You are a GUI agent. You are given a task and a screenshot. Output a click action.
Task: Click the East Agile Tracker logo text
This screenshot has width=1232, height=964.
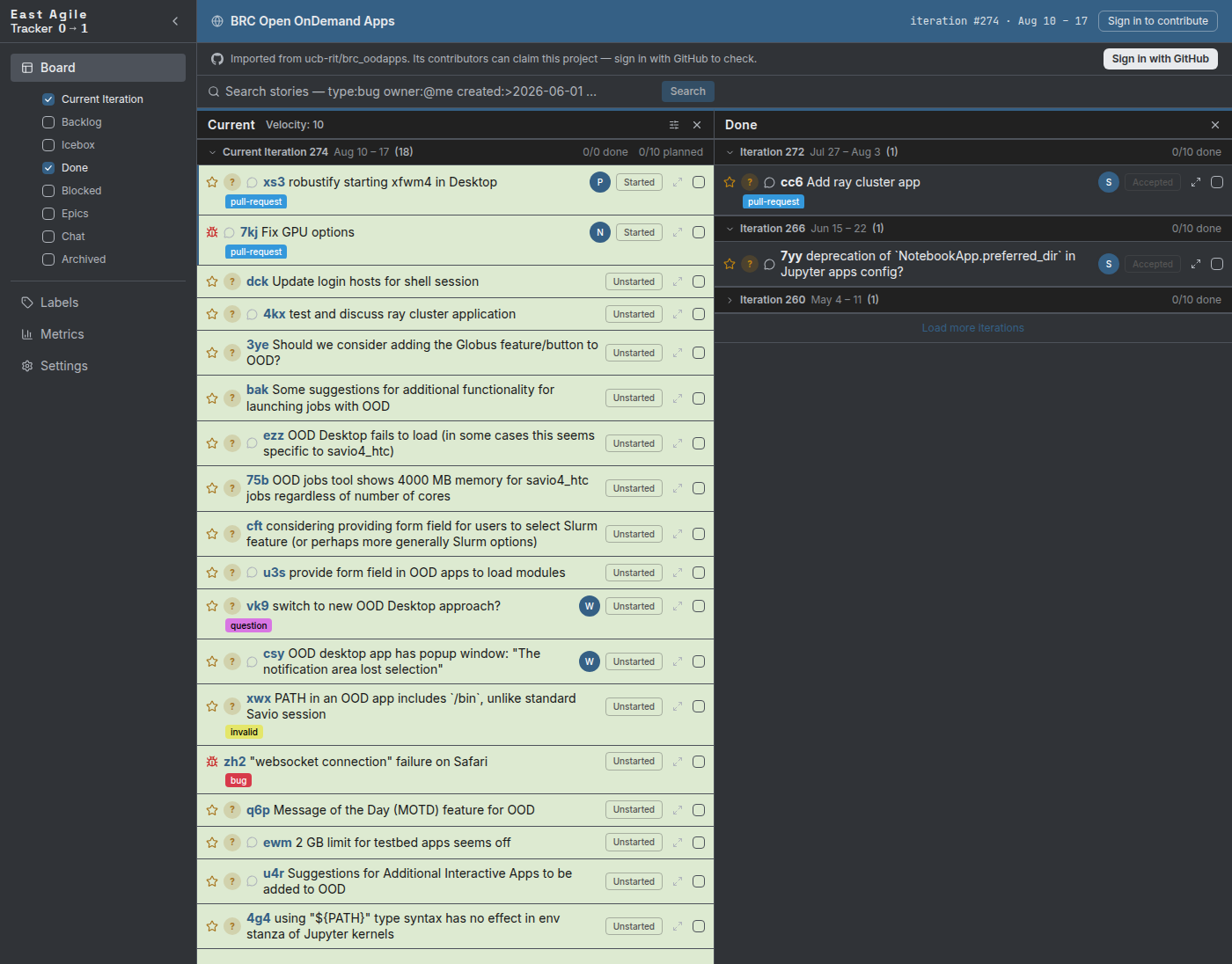(x=49, y=21)
